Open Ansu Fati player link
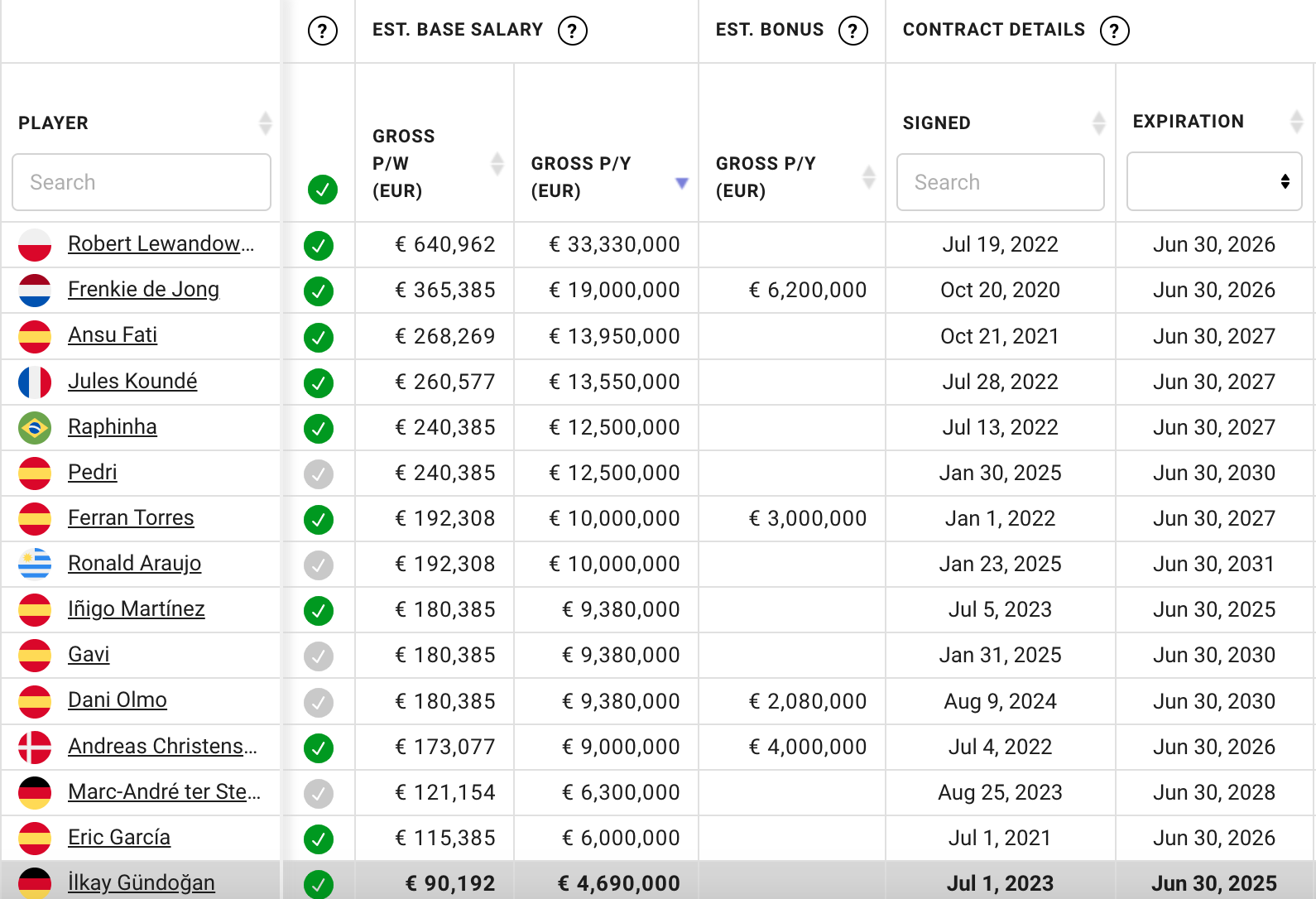The width and height of the screenshot is (1316, 899). click(x=113, y=335)
